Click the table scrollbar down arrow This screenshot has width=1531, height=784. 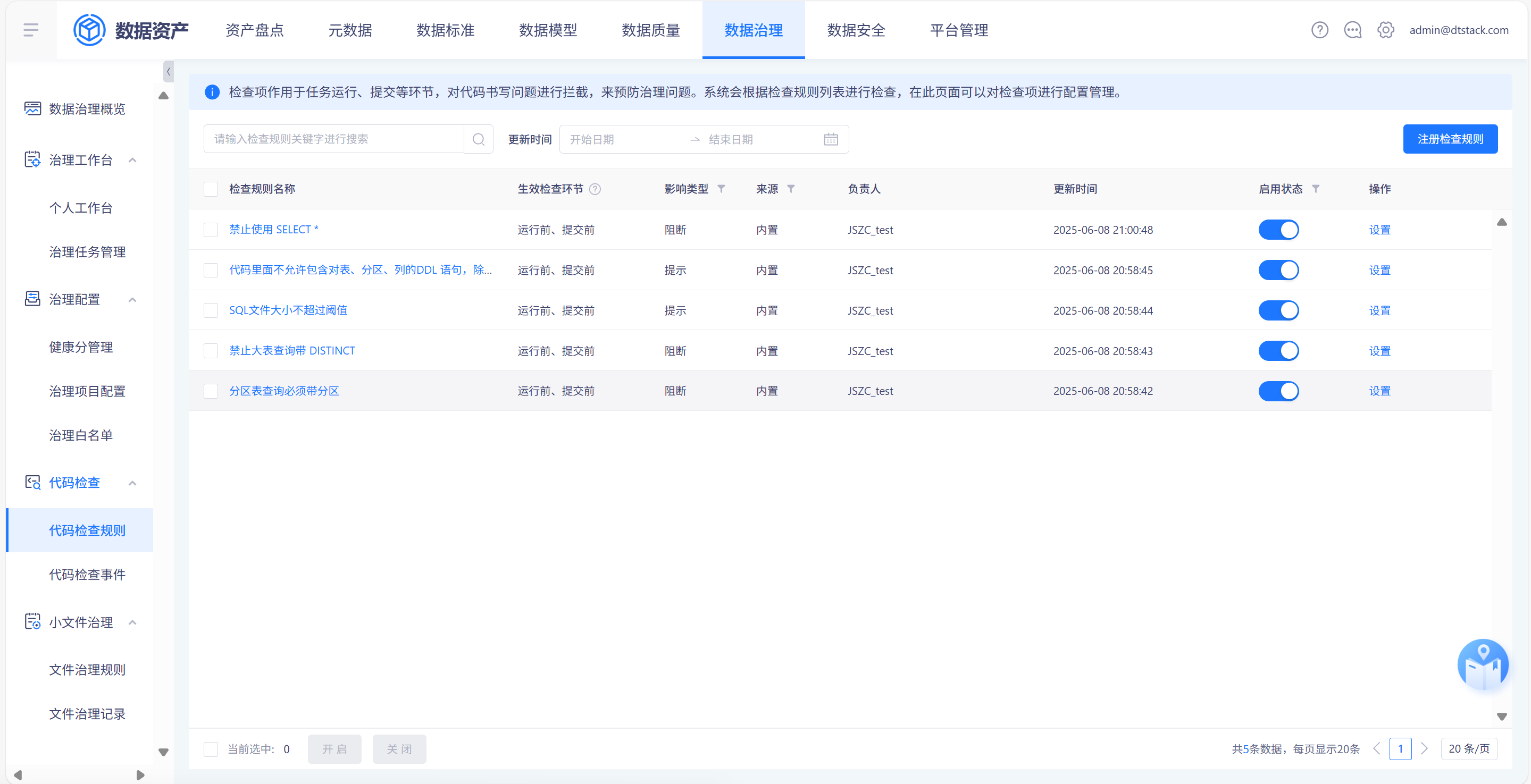[x=1502, y=716]
